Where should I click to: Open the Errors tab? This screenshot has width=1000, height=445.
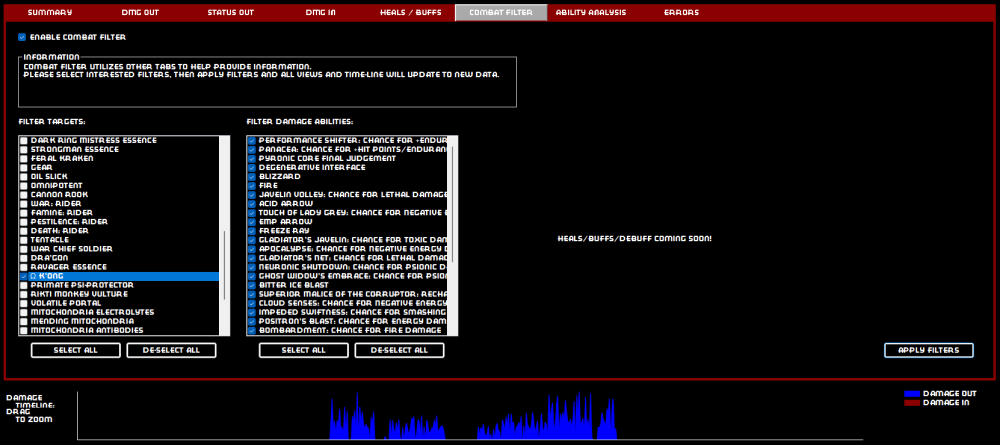pyautogui.click(x=681, y=13)
